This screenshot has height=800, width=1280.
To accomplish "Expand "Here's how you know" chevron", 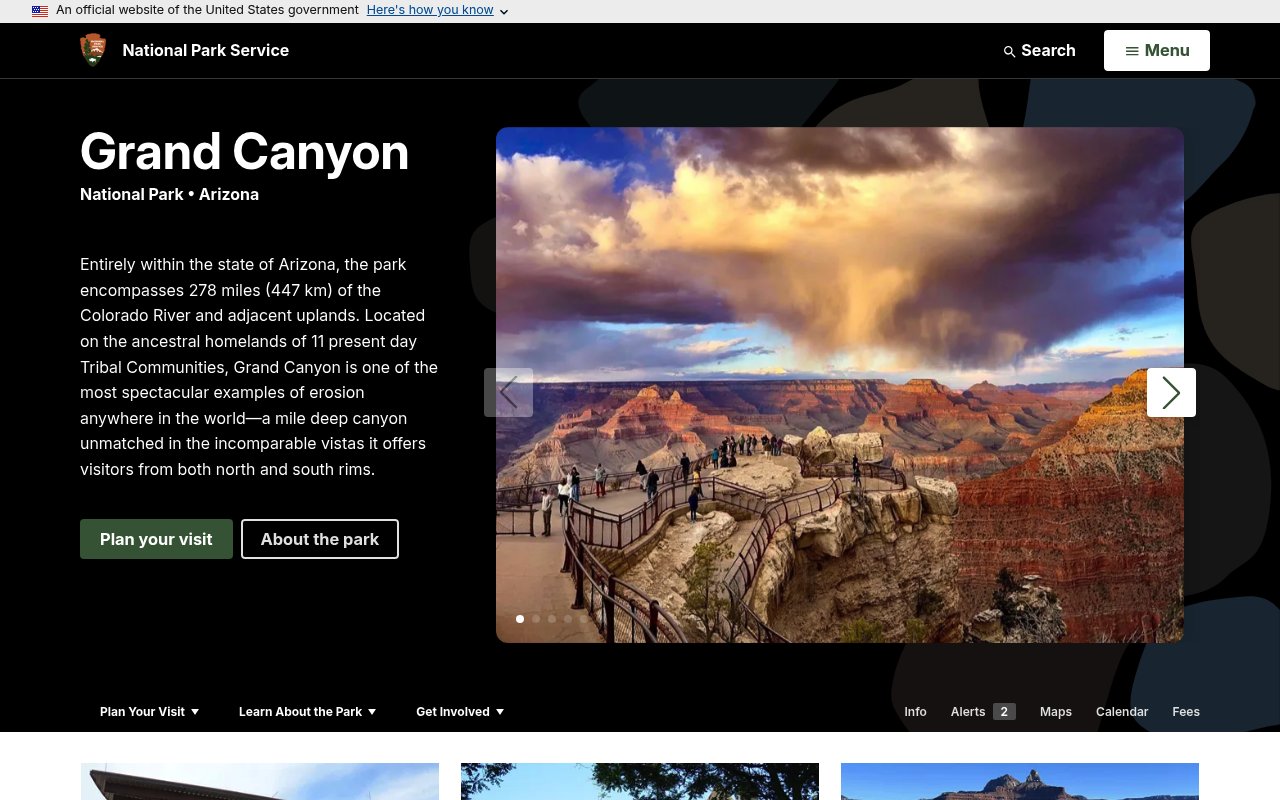I will (504, 11).
